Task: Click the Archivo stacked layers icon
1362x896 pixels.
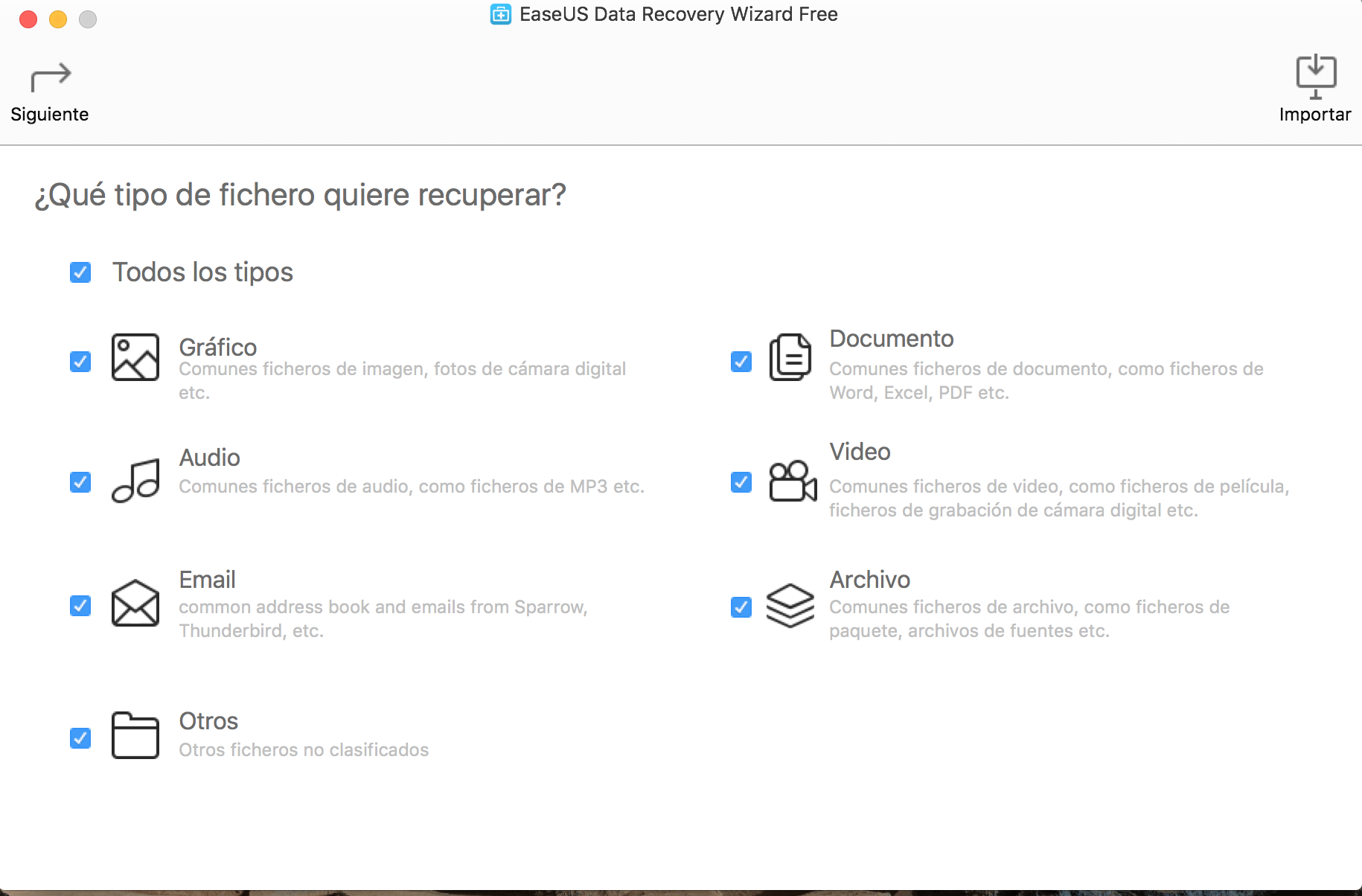Action: tap(790, 605)
